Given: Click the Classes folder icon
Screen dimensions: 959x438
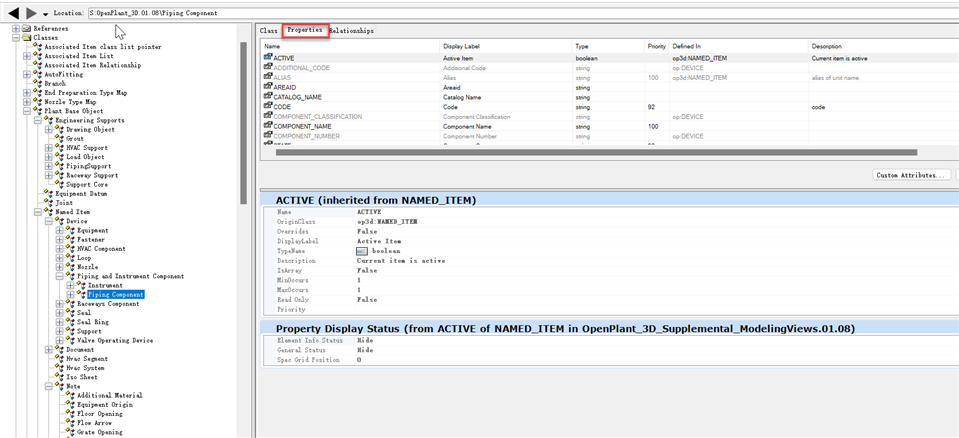Looking at the screenshot, I should [x=26, y=38].
